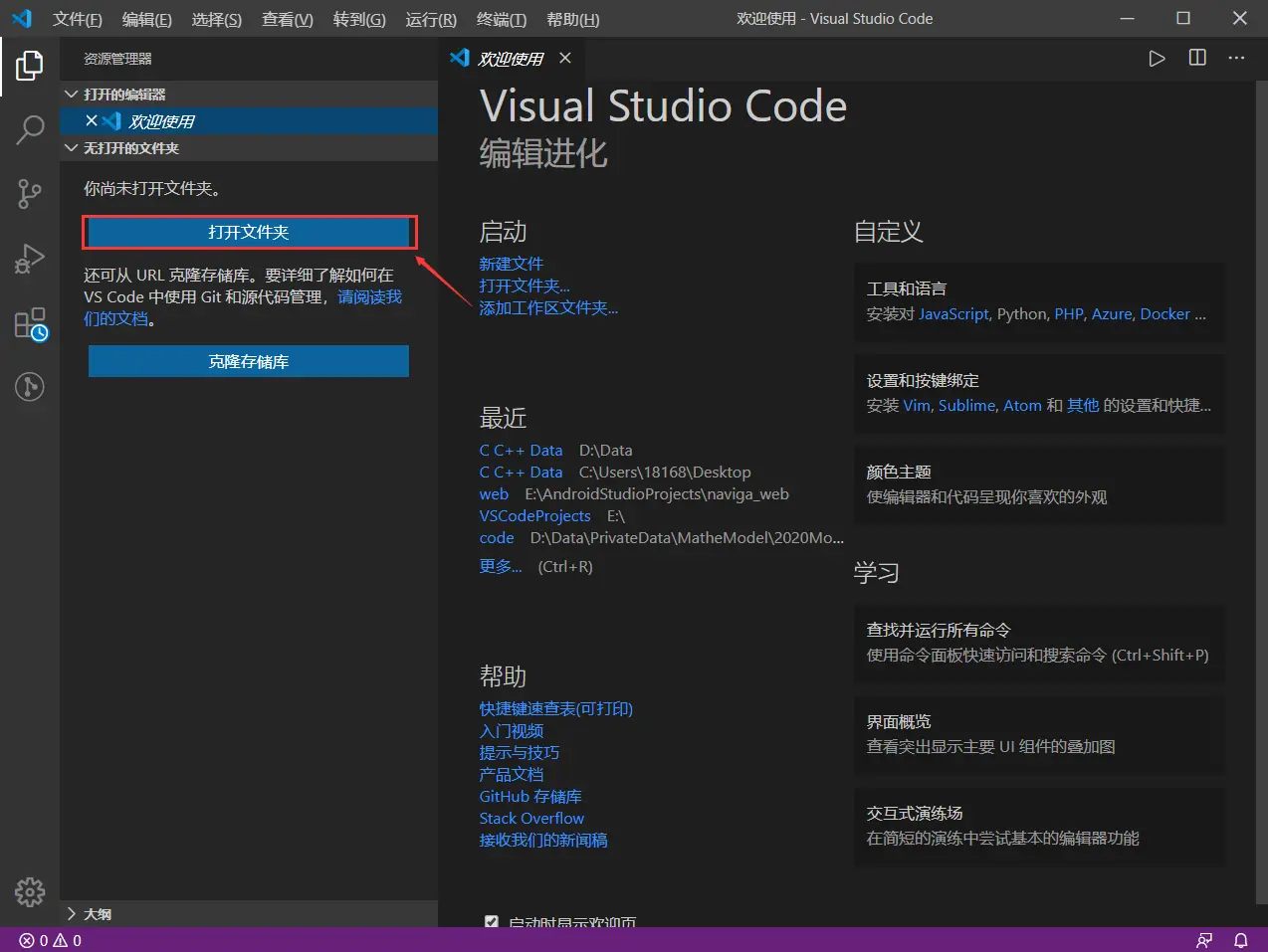Open the 选择(S) menu
Screen dimensions: 1268x952
coord(217,19)
